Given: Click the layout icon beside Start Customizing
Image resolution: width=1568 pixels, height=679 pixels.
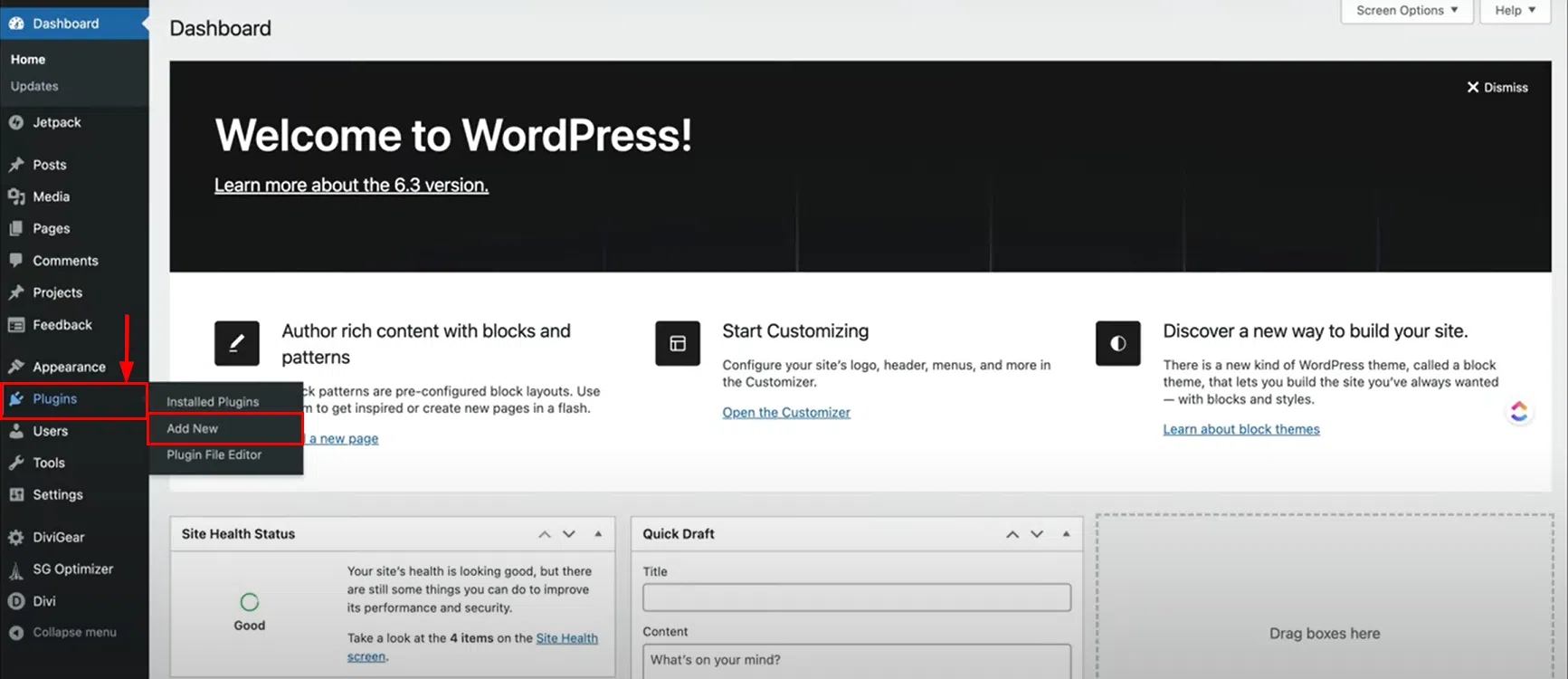Looking at the screenshot, I should tap(678, 343).
